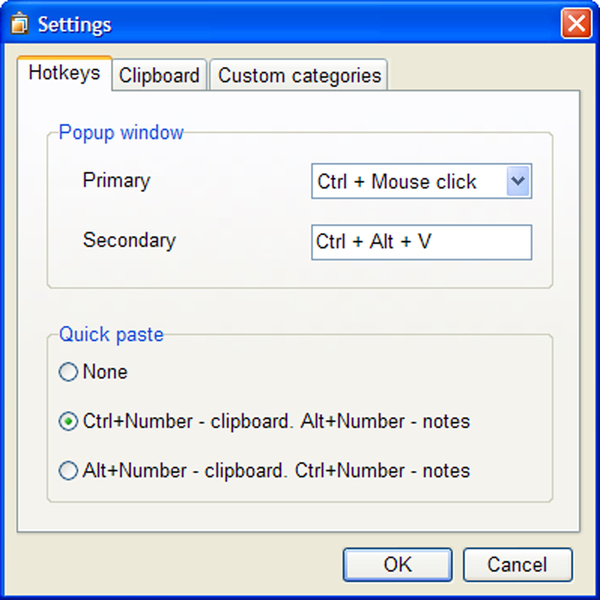Image resolution: width=600 pixels, height=600 pixels.
Task: Click the Secondary label text
Action: (129, 240)
